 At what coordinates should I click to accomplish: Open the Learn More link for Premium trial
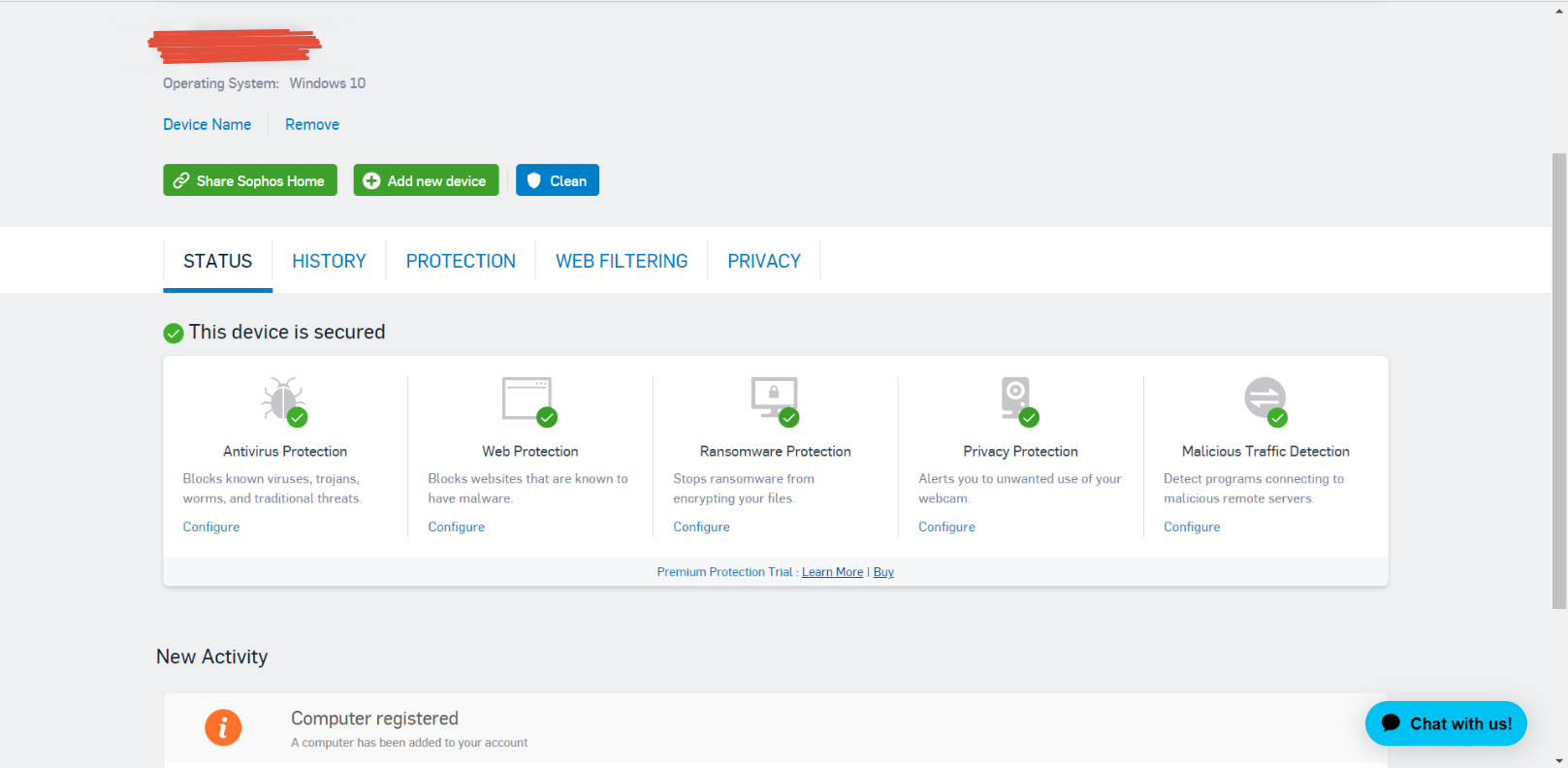832,572
